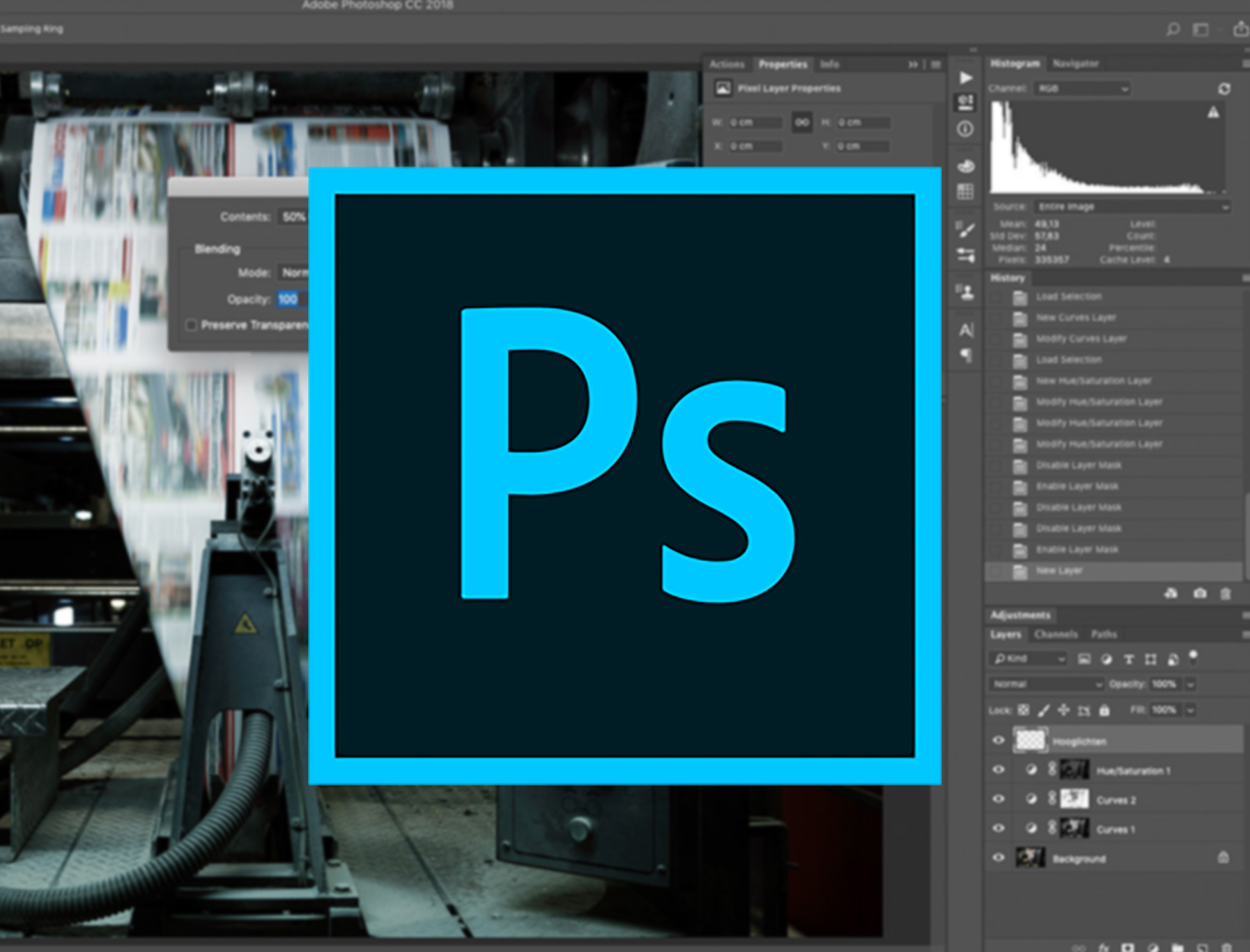Open the Paragraph panel icon
This screenshot has width=1250, height=952.
[x=965, y=356]
